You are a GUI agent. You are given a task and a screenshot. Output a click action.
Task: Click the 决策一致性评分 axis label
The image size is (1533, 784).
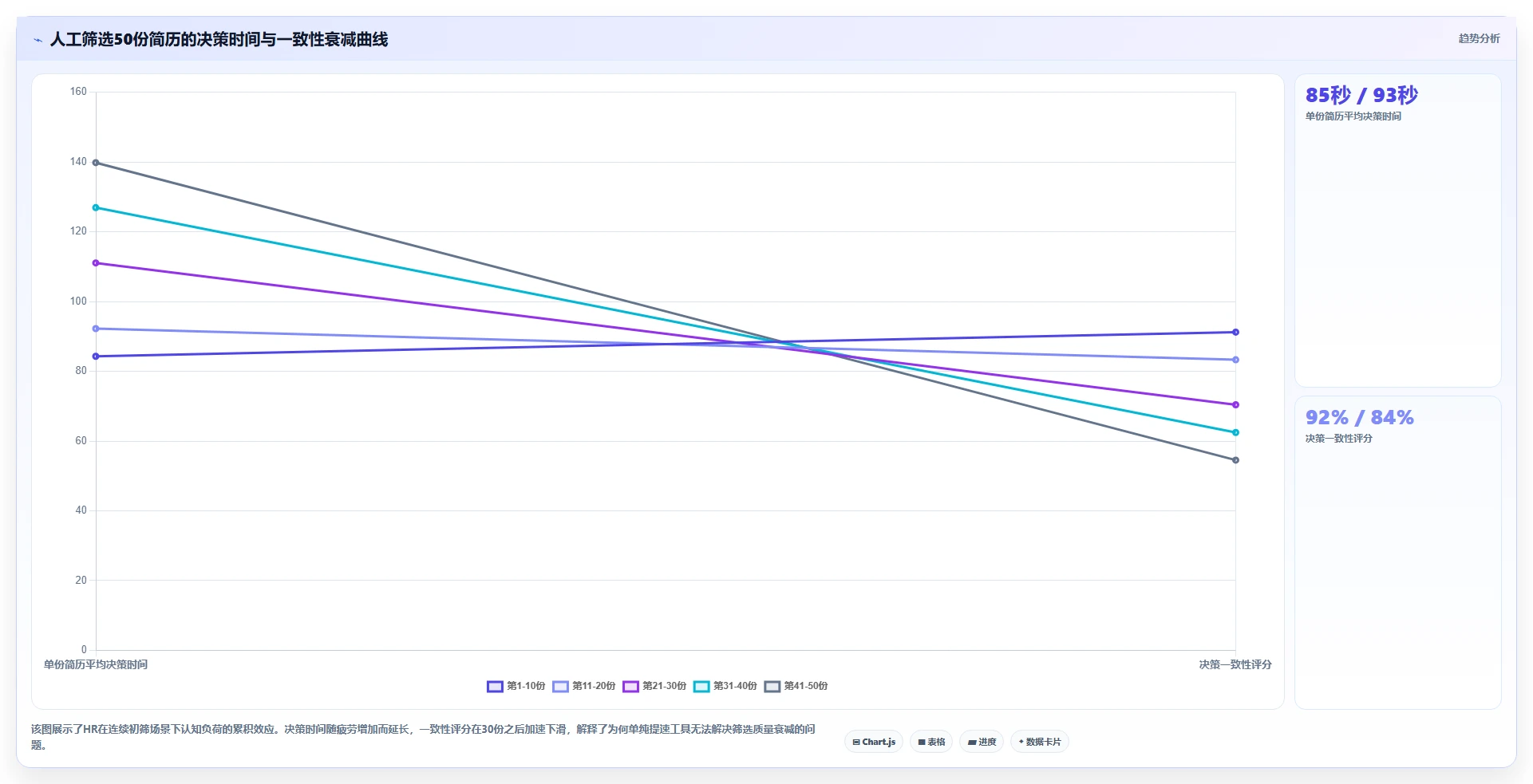coord(1235,664)
